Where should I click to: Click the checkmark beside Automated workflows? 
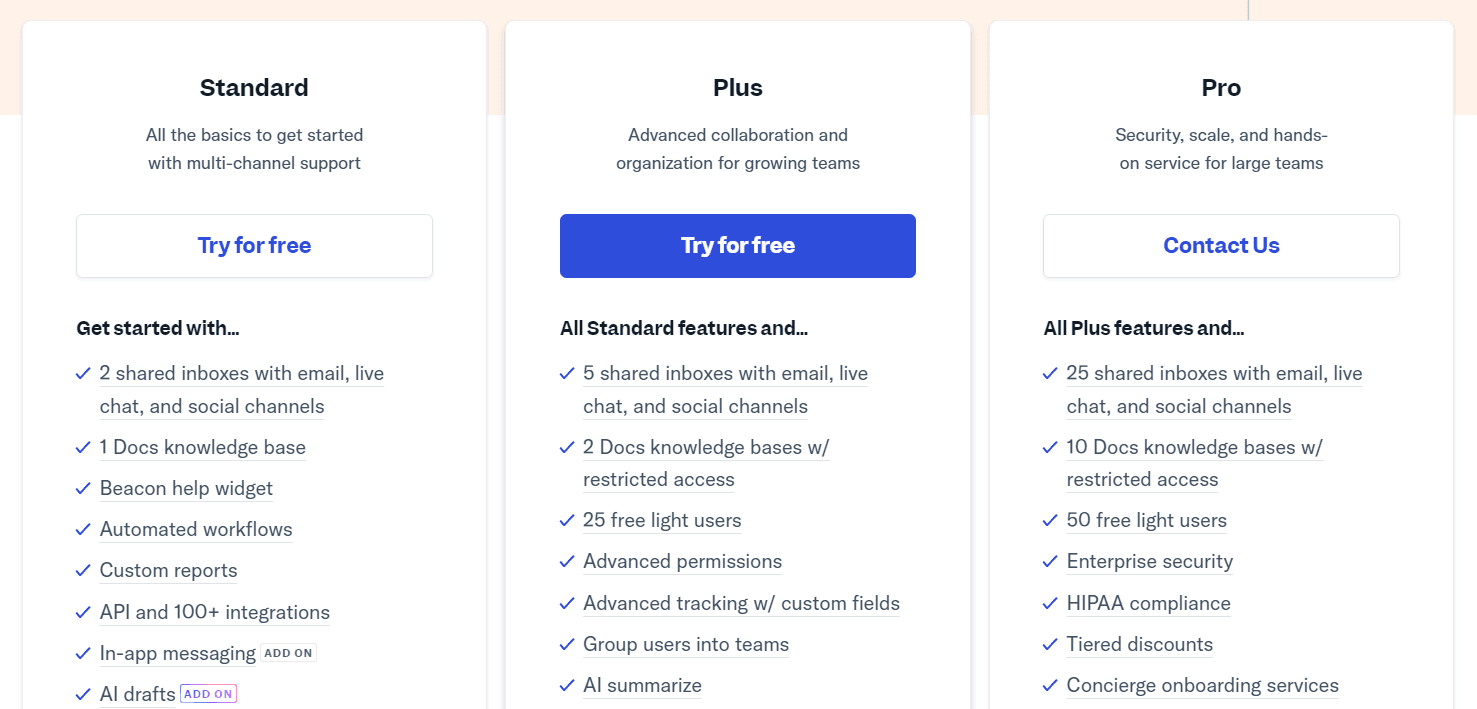point(83,529)
